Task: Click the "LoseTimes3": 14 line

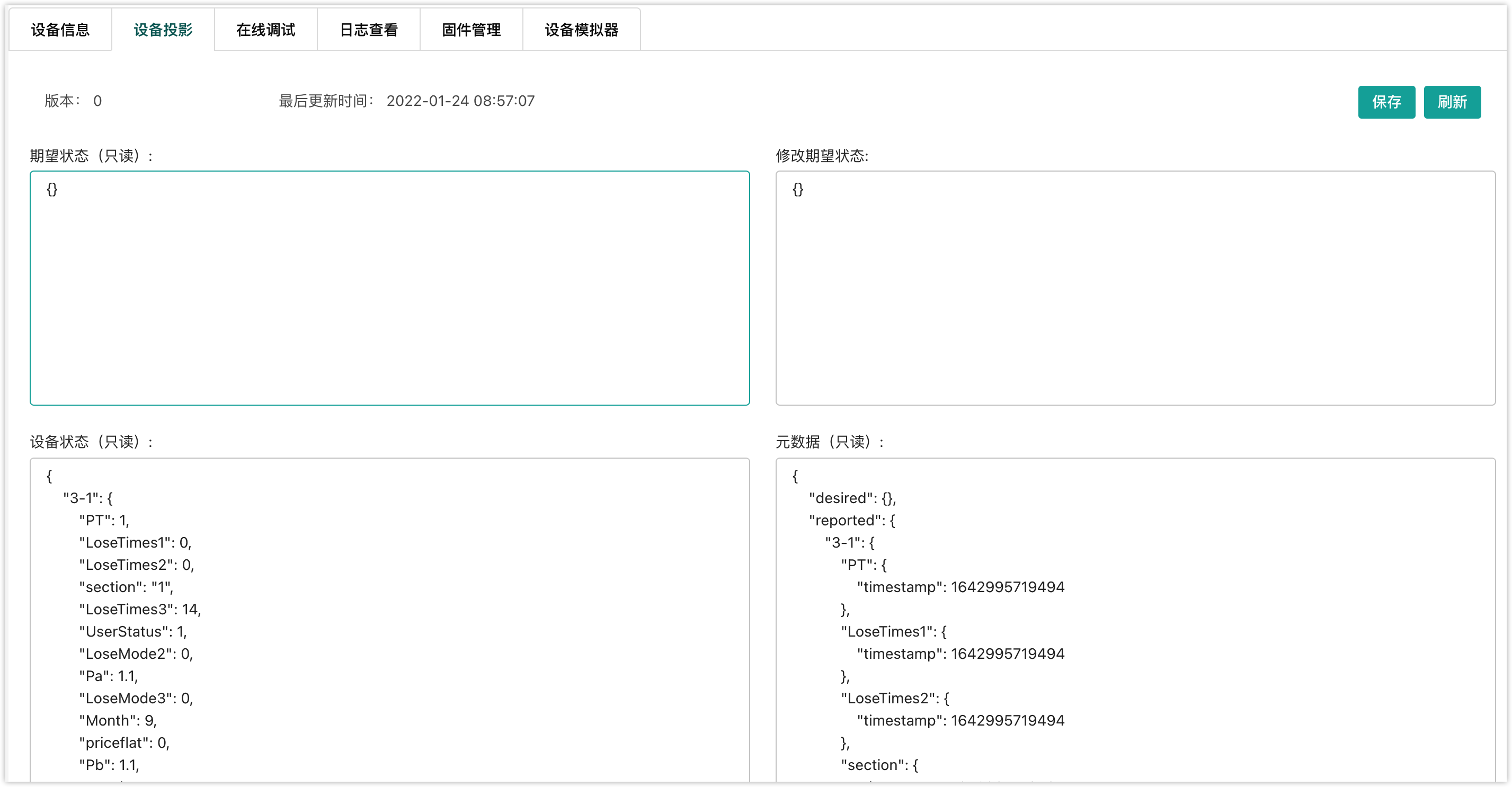Action: (x=140, y=609)
